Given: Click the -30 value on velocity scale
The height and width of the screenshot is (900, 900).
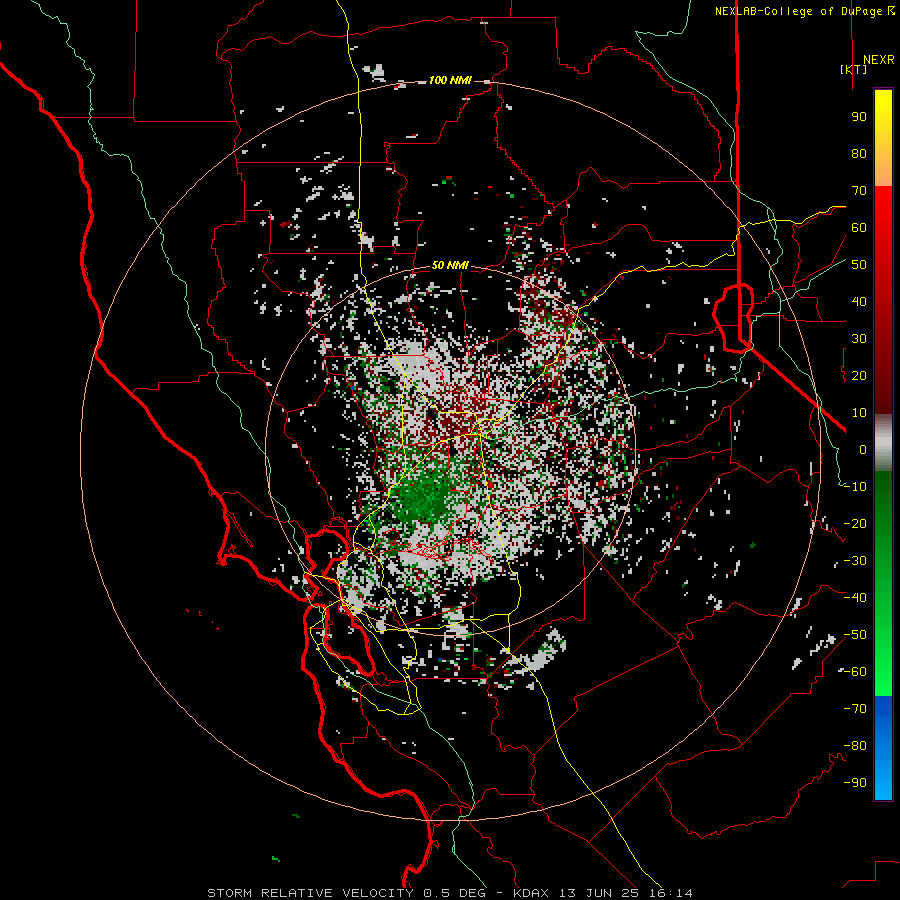Looking at the screenshot, I should pos(855,561).
